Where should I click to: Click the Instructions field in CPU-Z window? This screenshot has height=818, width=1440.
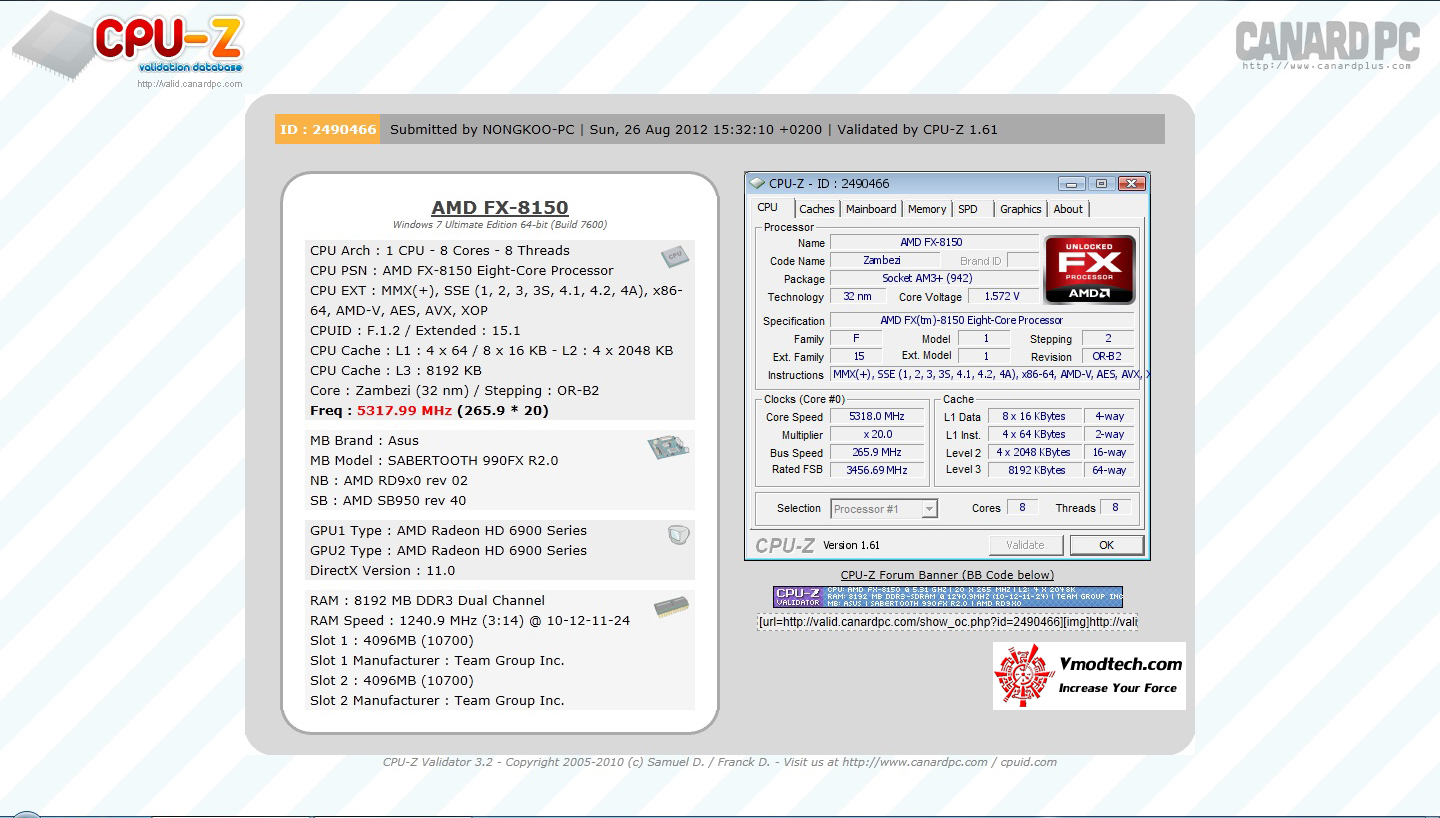point(990,375)
